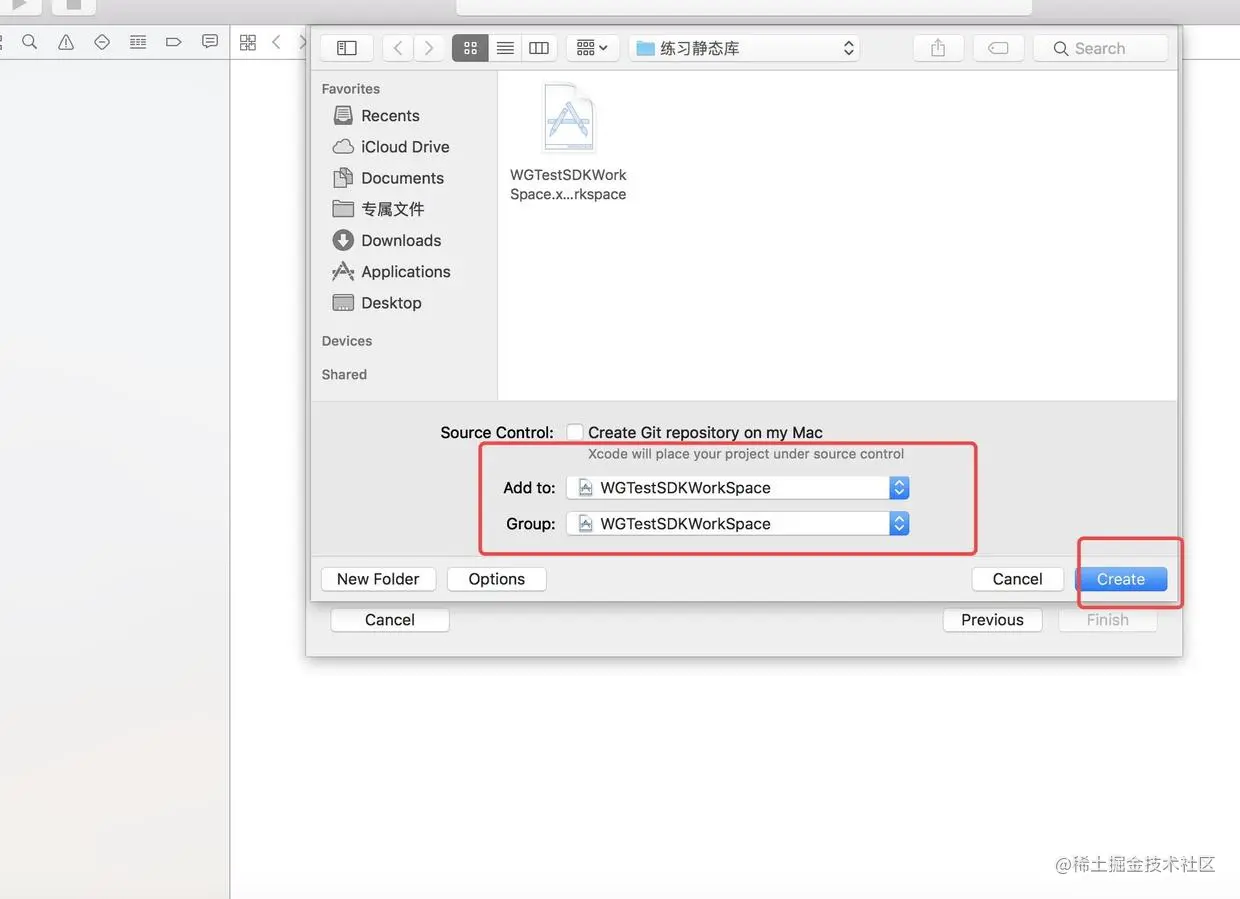Click the Xcode Stop button
Screen dimensions: 1240x899
point(73,6)
